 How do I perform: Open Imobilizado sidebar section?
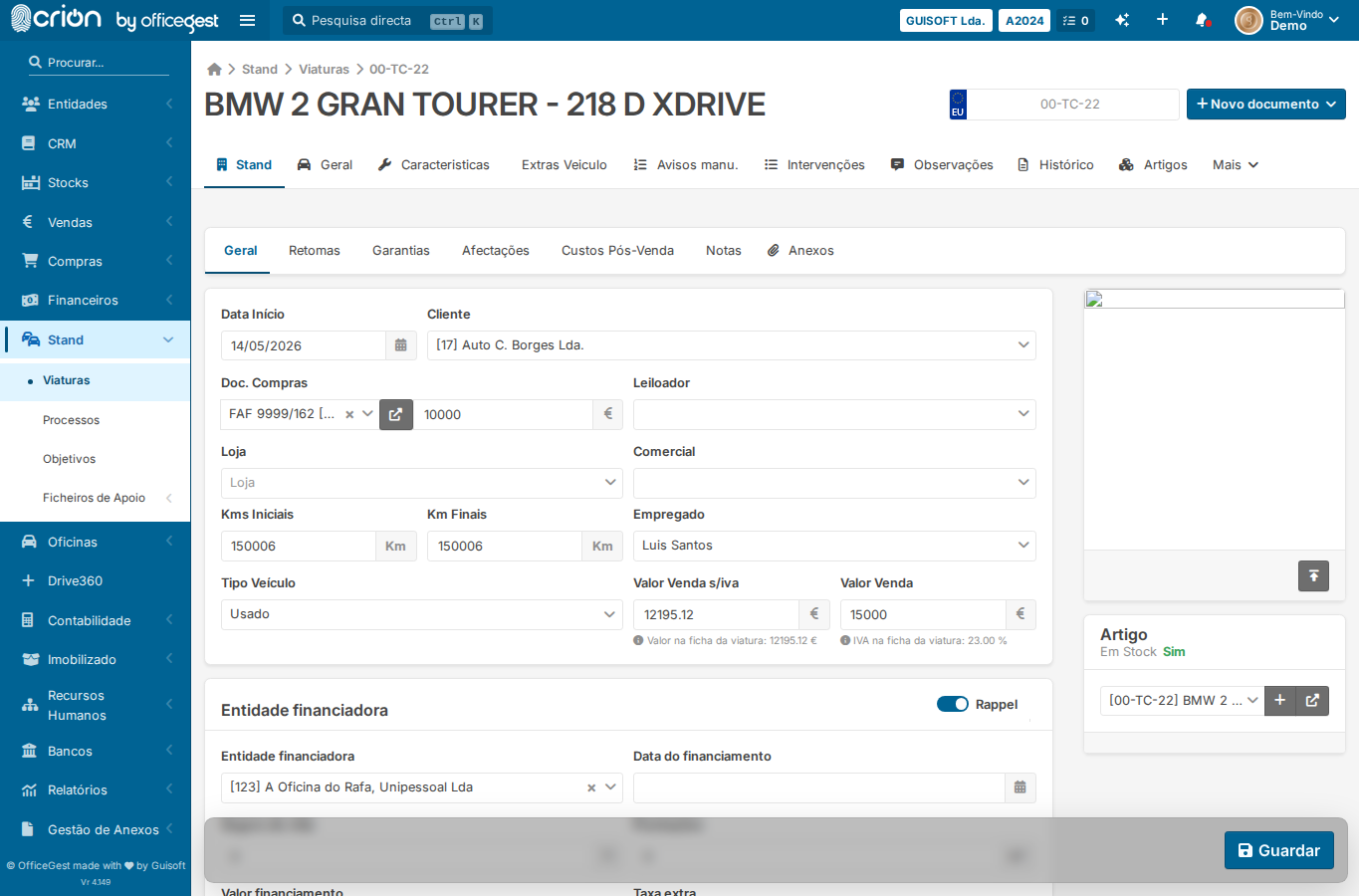(x=96, y=659)
